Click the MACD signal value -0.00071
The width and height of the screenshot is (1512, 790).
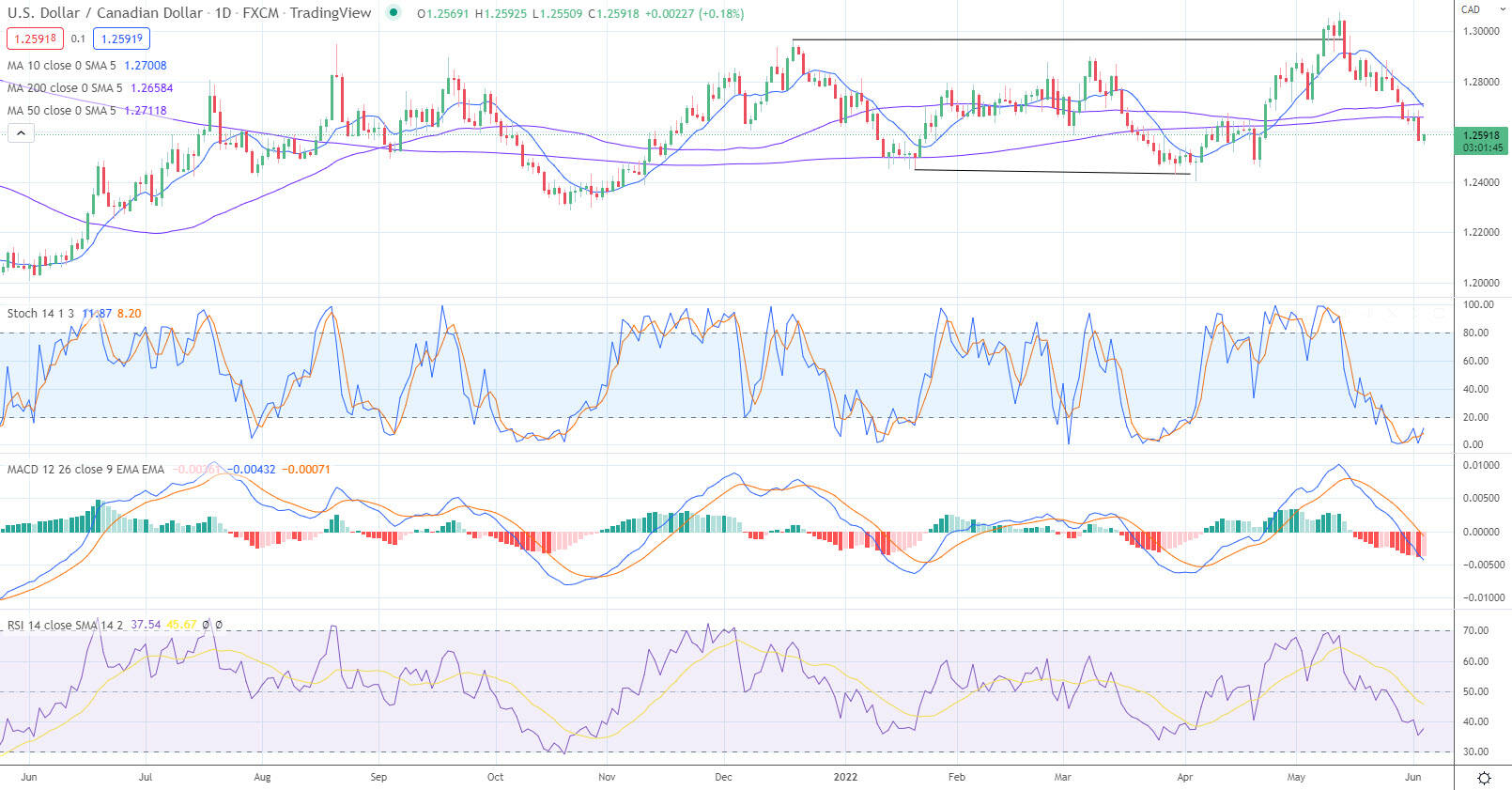tap(306, 470)
